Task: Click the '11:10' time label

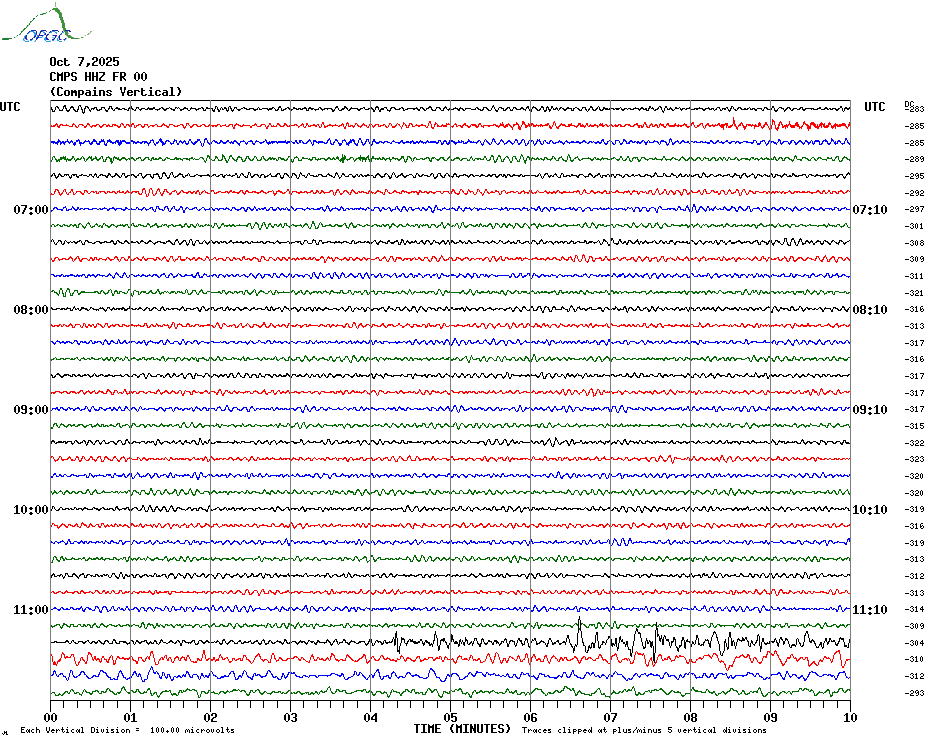Action: click(x=870, y=610)
